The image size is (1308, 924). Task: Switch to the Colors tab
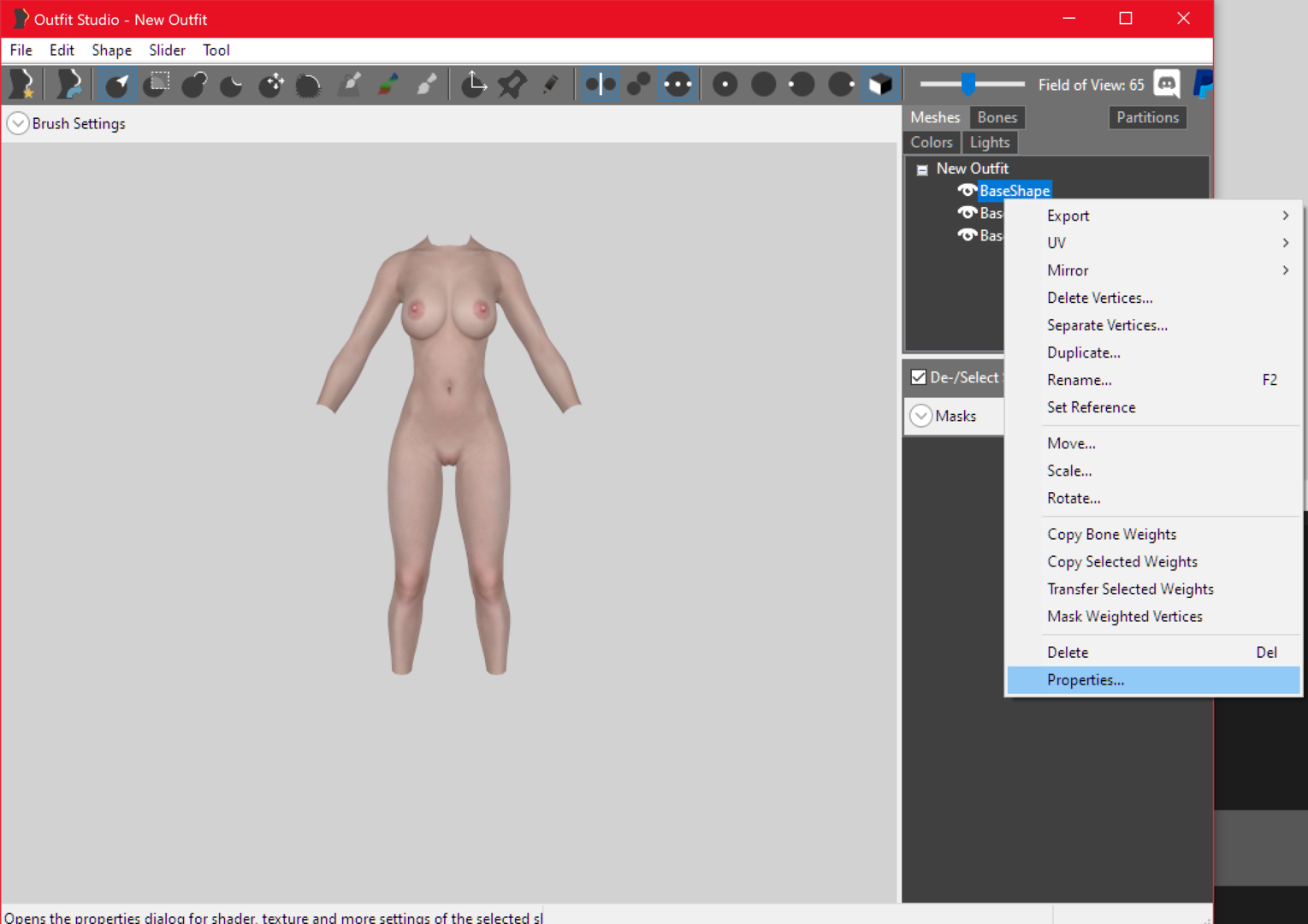coord(932,142)
